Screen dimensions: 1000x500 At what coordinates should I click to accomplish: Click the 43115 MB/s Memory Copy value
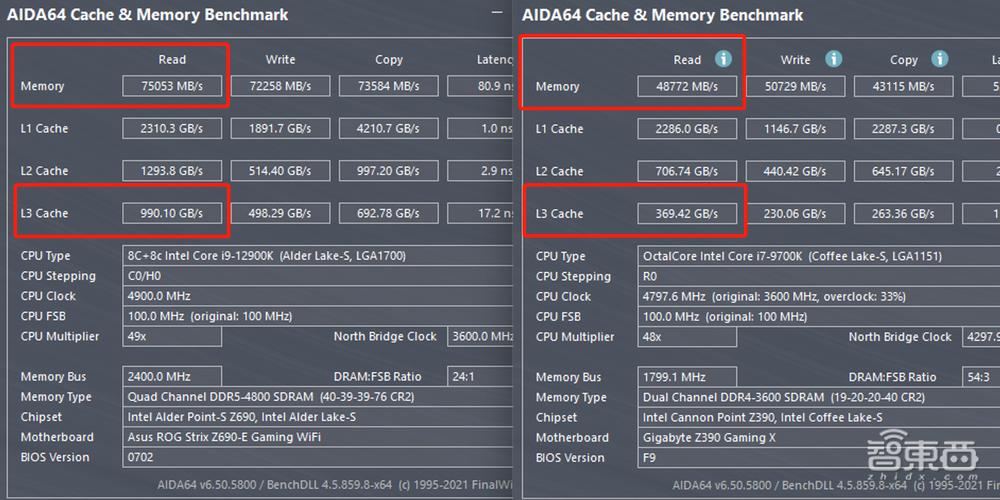pos(903,87)
